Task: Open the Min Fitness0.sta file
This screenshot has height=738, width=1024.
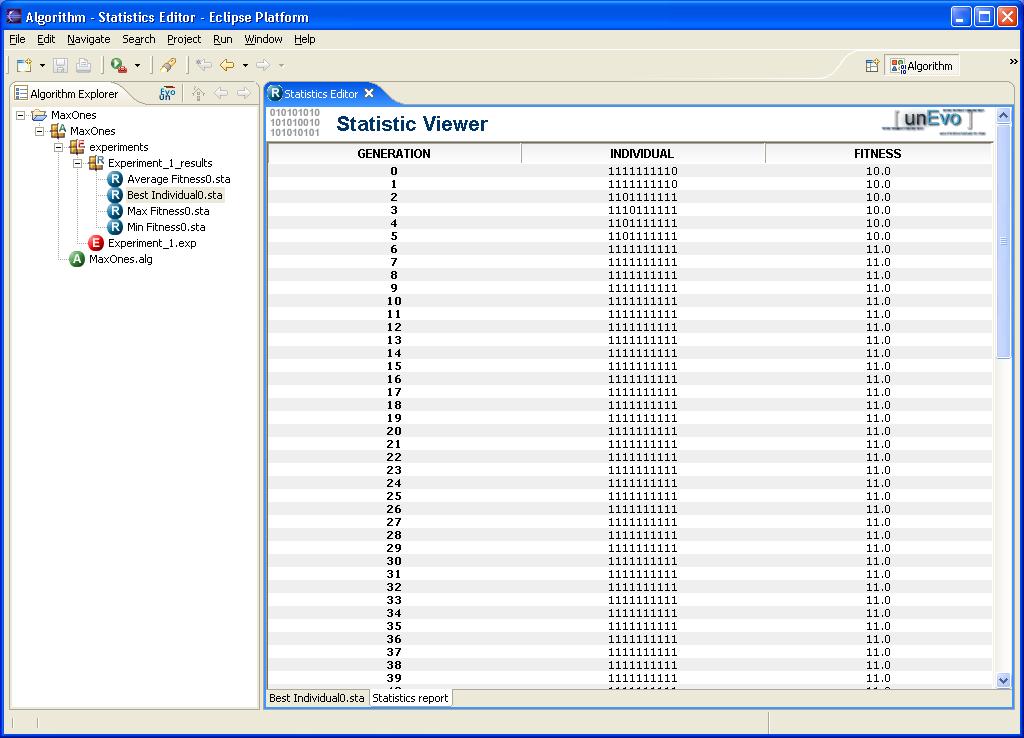Action: click(166, 227)
